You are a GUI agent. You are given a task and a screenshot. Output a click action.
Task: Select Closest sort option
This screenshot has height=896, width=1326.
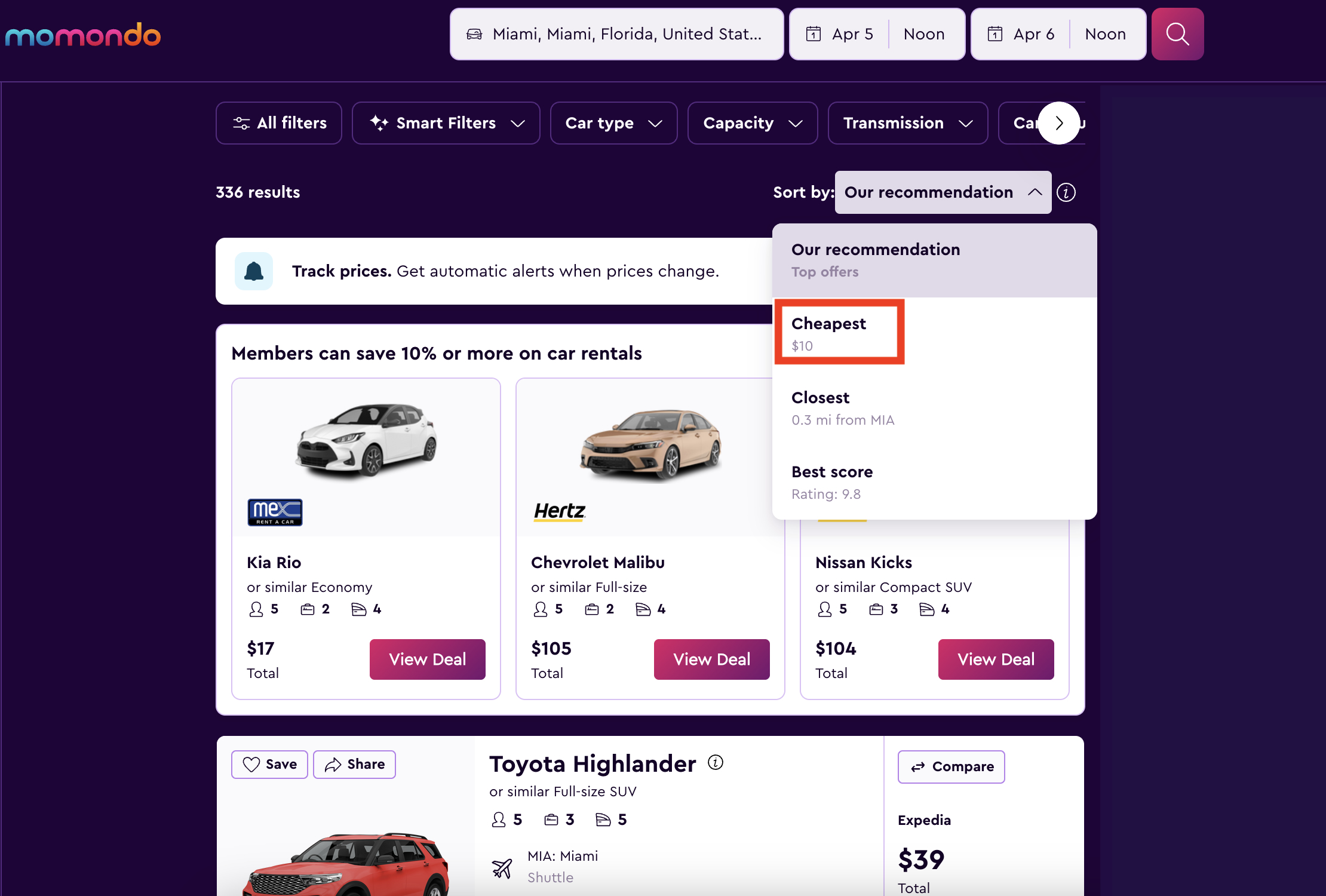[x=935, y=408]
